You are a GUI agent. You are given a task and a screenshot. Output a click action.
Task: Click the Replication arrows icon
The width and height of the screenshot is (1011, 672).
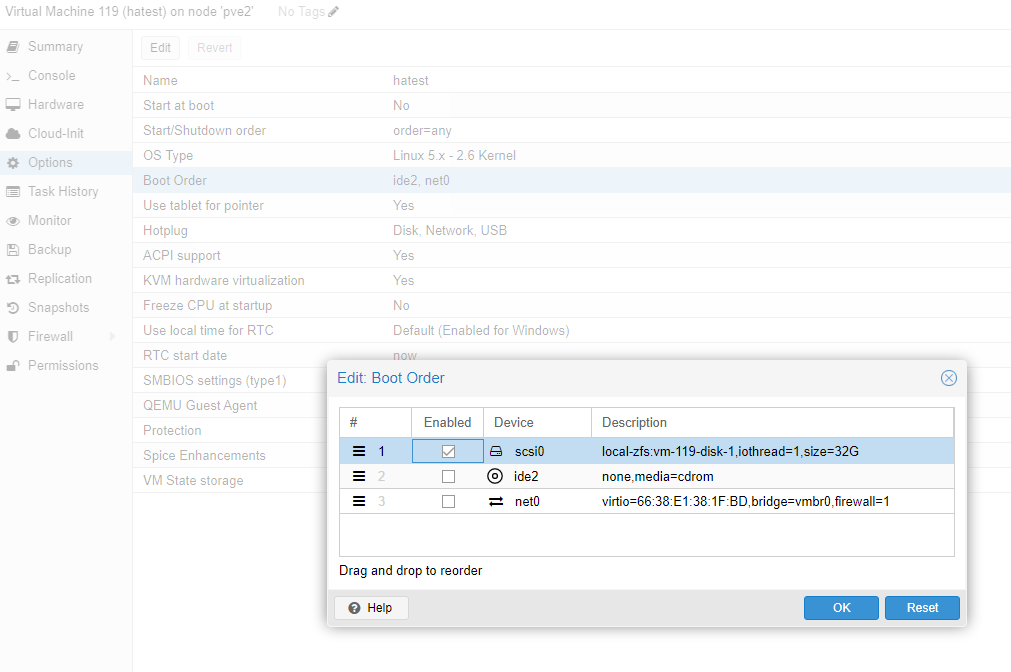pyautogui.click(x=13, y=279)
